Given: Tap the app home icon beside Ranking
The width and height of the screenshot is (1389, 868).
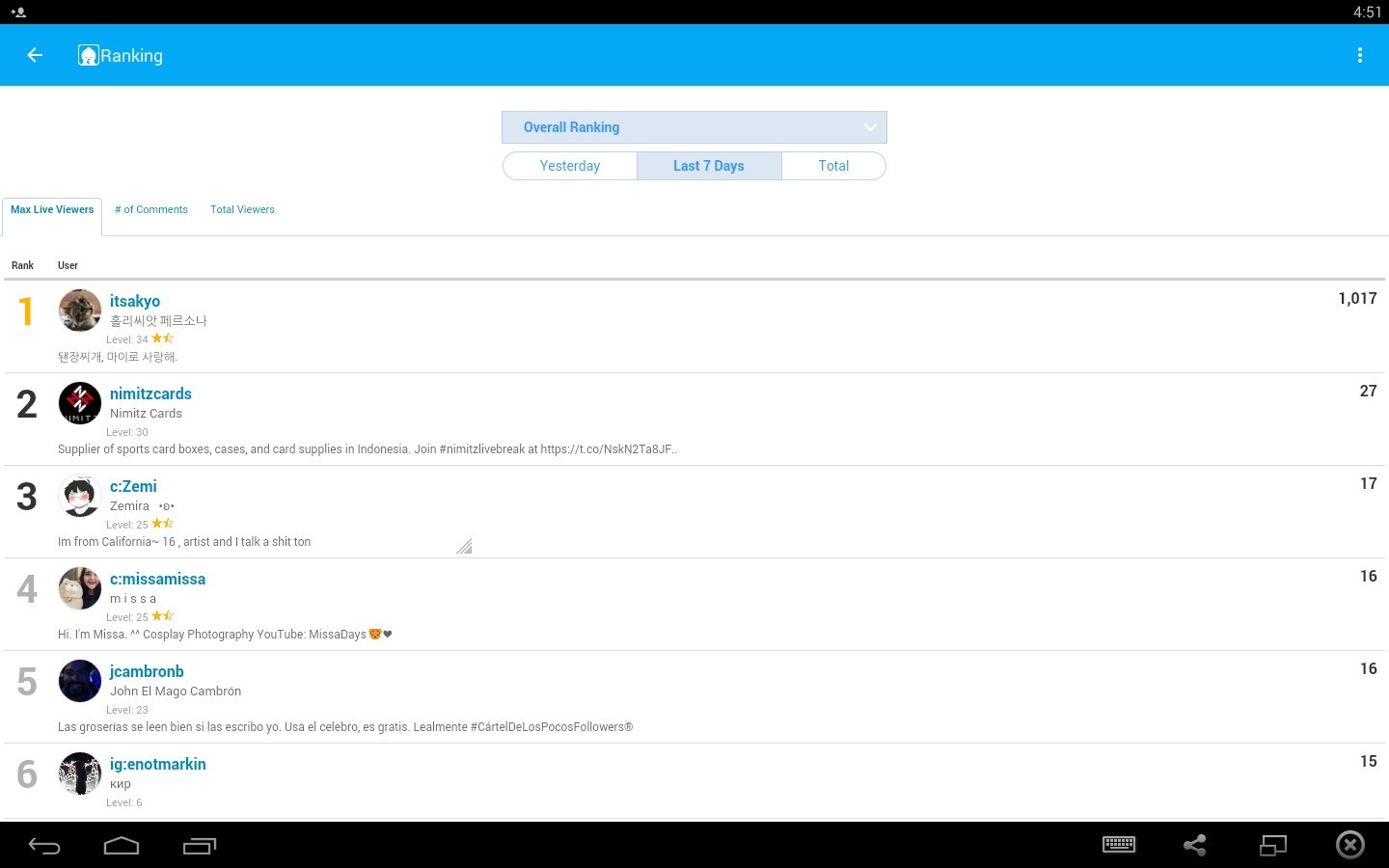Looking at the screenshot, I should tap(89, 55).
